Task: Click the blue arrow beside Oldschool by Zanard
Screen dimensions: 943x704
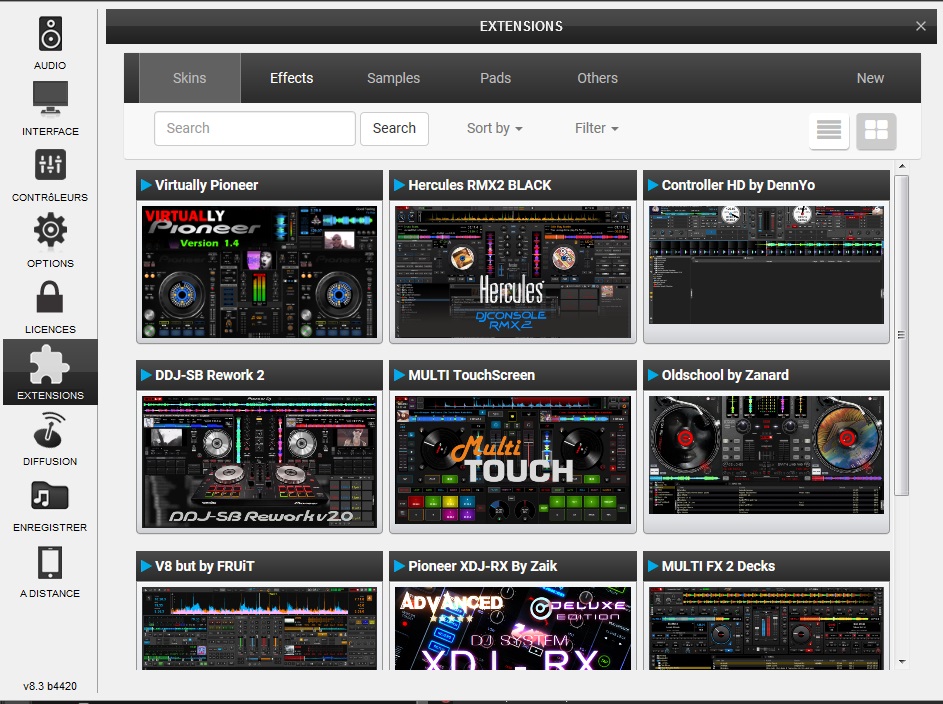Action: (653, 375)
